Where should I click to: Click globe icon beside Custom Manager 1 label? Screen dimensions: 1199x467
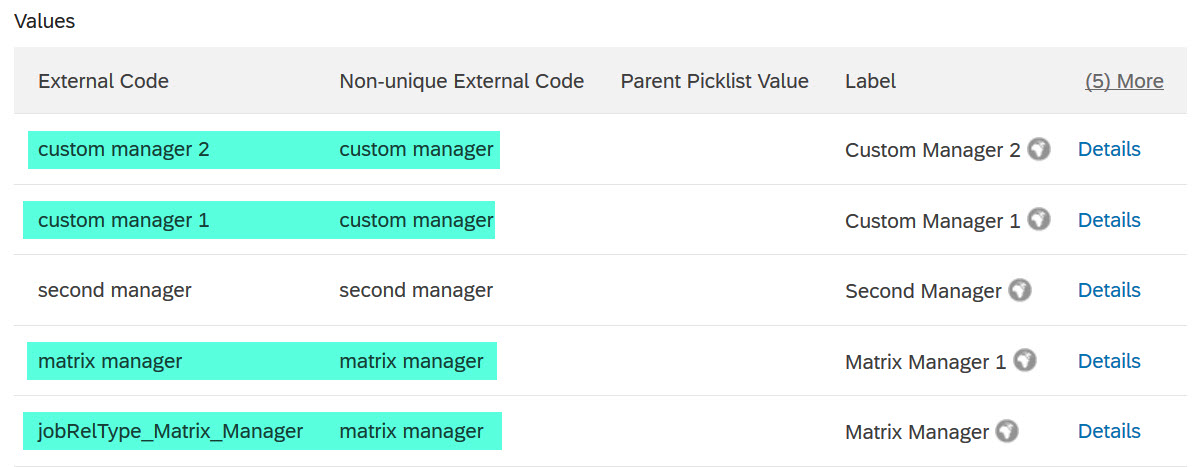click(1038, 220)
